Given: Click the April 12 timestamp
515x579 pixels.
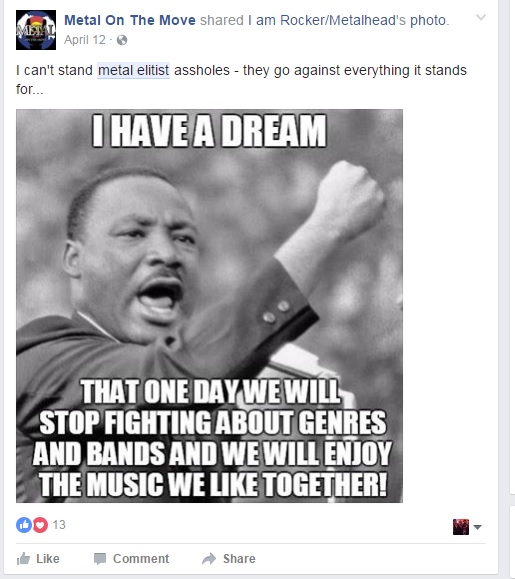Looking at the screenshot, I should (x=85, y=40).
